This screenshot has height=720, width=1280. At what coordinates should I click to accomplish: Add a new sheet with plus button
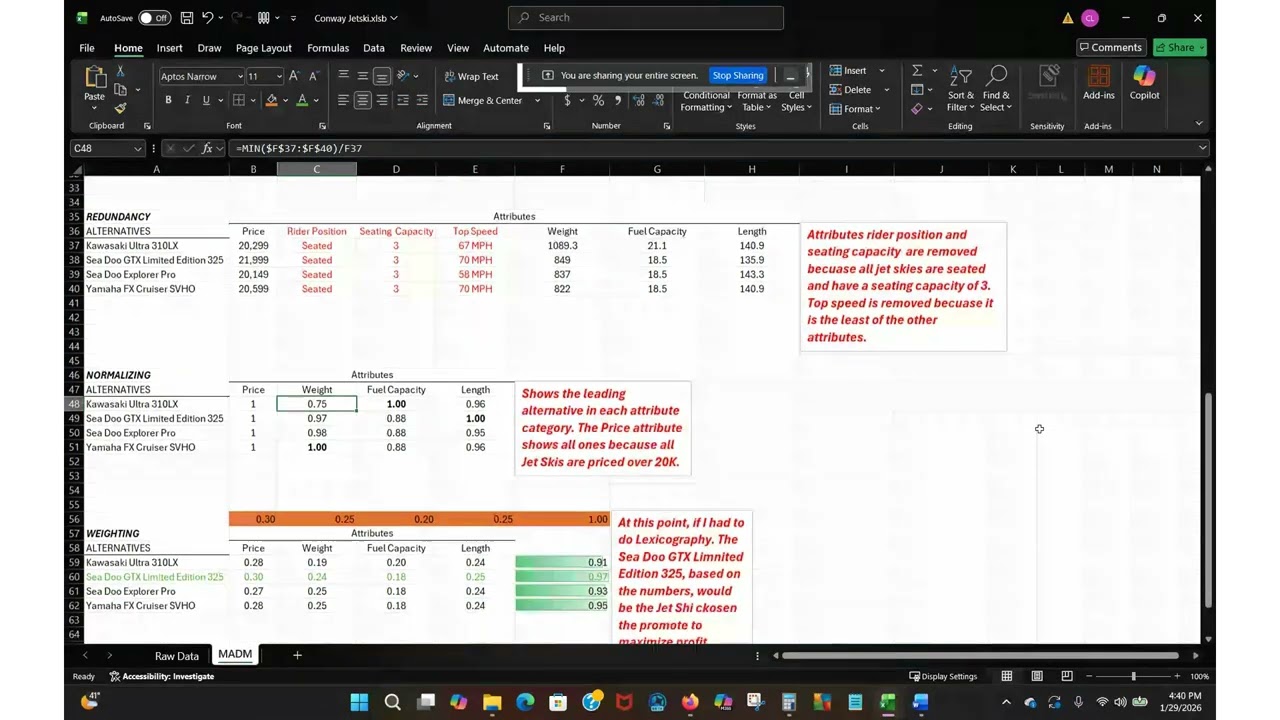[x=297, y=655]
